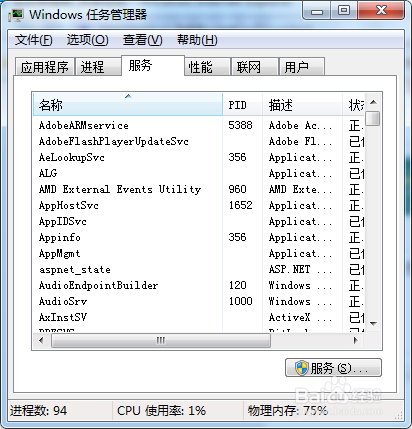Select the ALG service row
Image resolution: width=412 pixels, height=429 pixels.
click(x=198, y=173)
